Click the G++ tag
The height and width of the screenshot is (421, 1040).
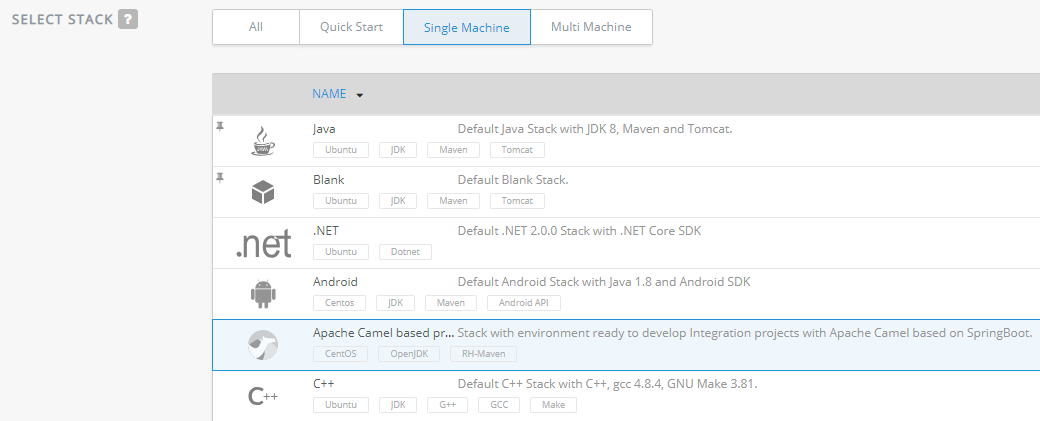(448, 405)
